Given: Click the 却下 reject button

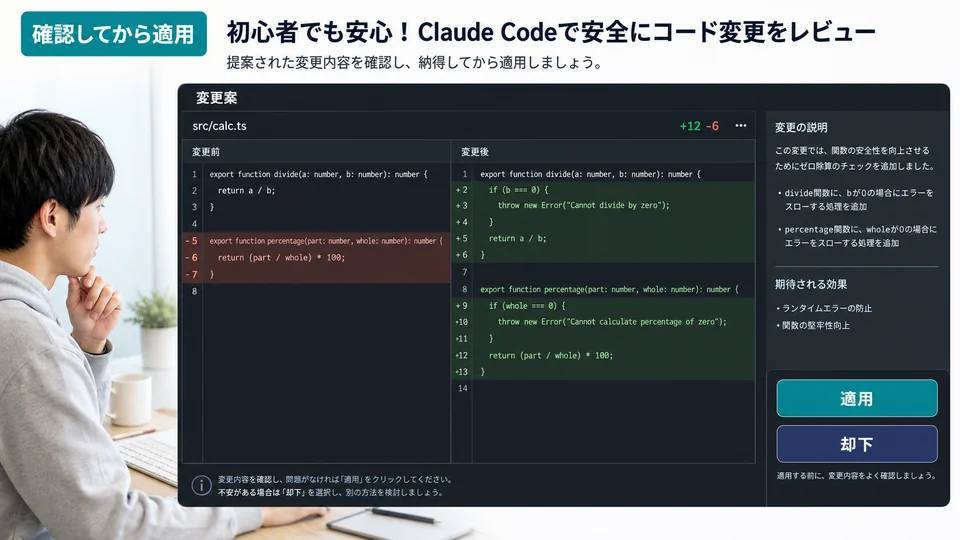Looking at the screenshot, I should [x=857, y=444].
